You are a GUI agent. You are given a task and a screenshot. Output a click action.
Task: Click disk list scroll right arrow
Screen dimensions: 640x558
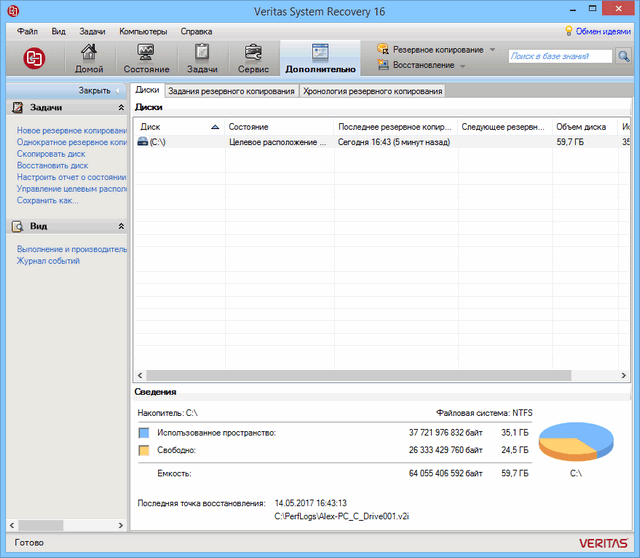coord(623,375)
